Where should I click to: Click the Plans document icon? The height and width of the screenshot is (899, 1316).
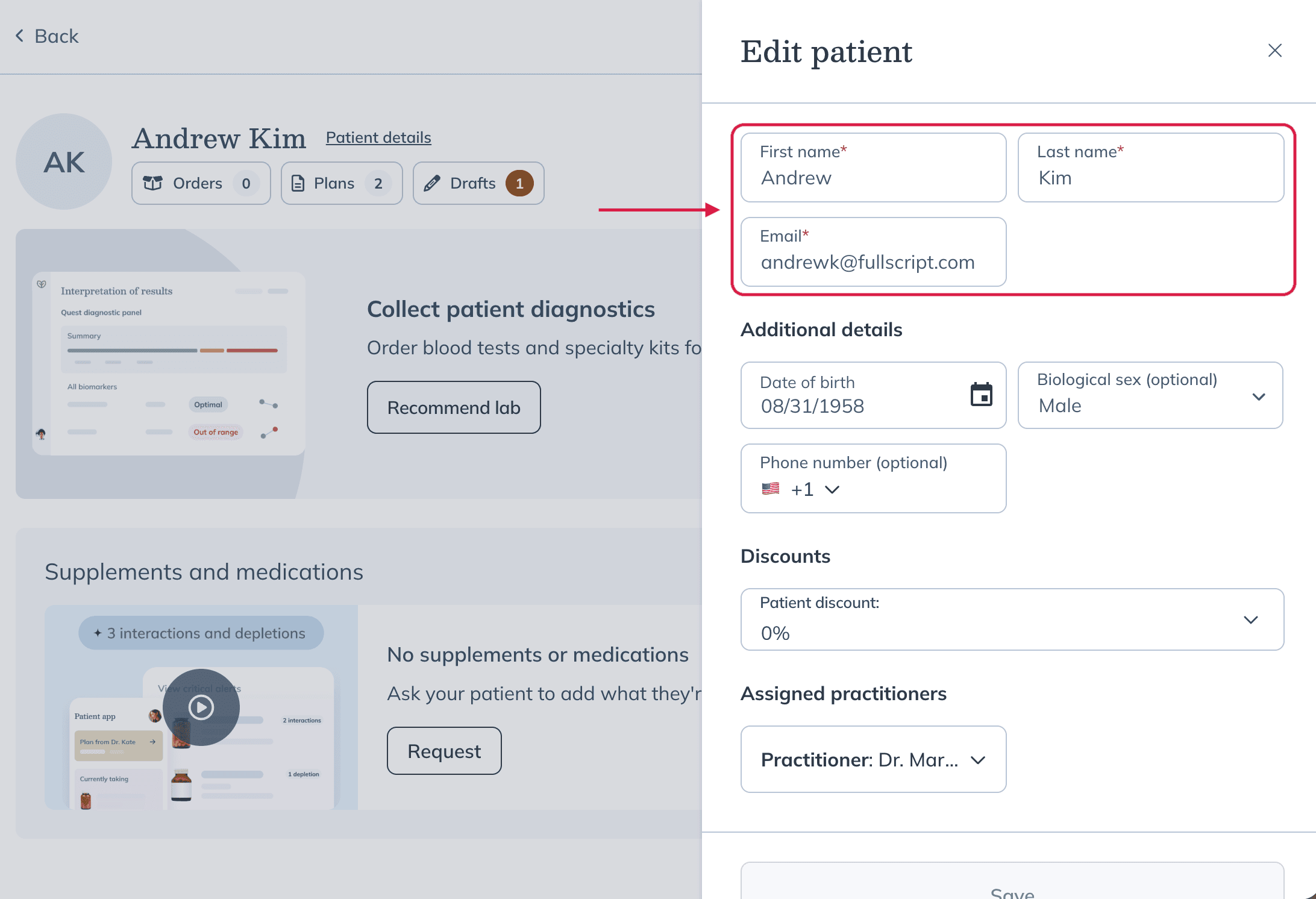(298, 183)
